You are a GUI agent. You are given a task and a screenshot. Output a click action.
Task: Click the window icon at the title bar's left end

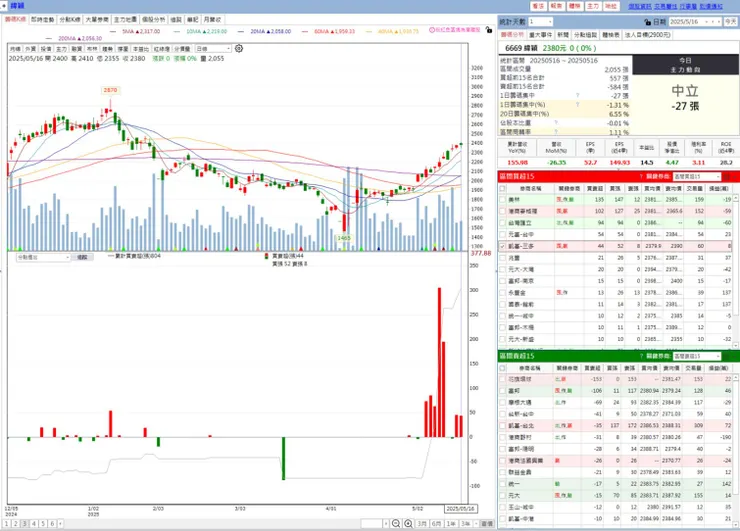4,6
